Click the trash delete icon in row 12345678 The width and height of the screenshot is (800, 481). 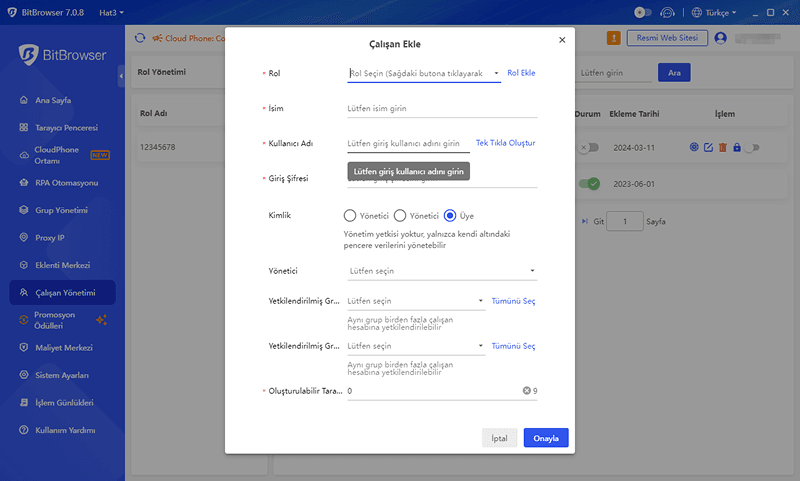tap(722, 148)
